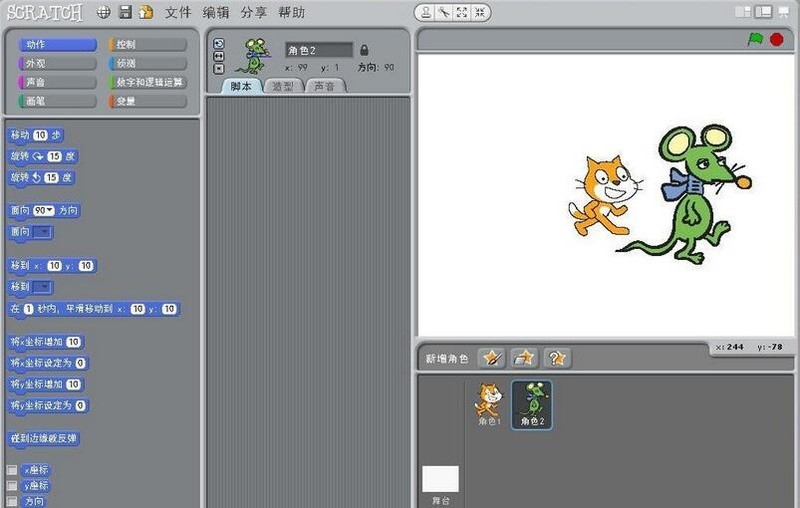Select the 角色1 cat sprite thumbnail
This screenshot has height=508, width=800.
tap(488, 404)
